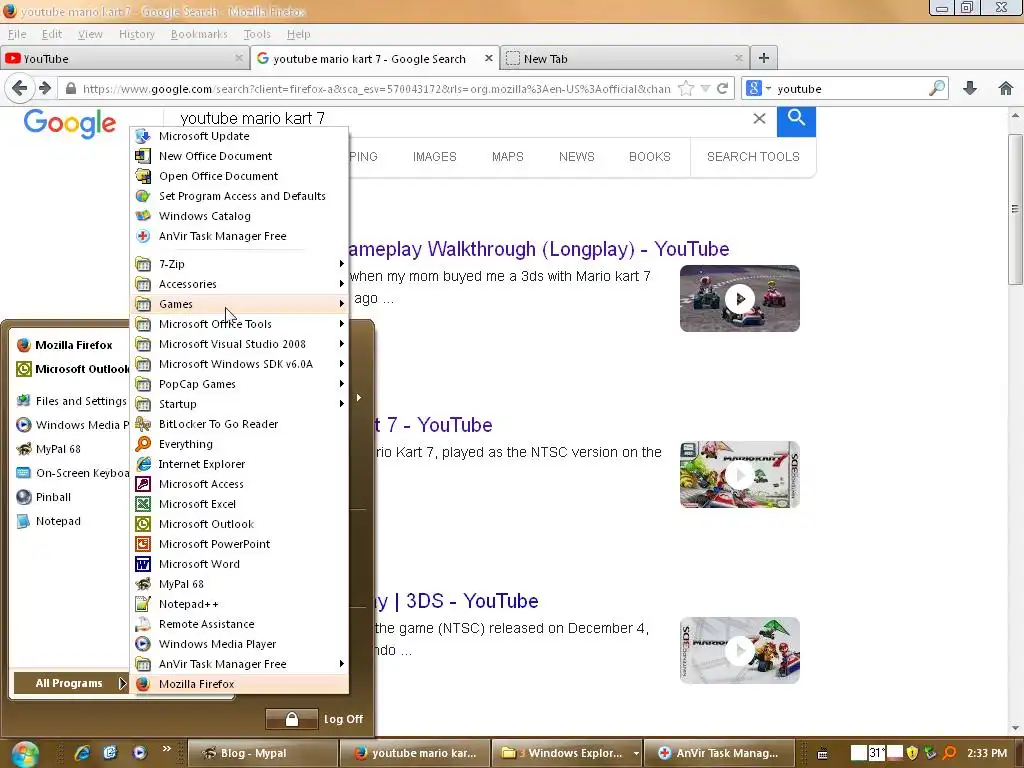
Task: Open Remote Assistance
Action: coord(239,624)
